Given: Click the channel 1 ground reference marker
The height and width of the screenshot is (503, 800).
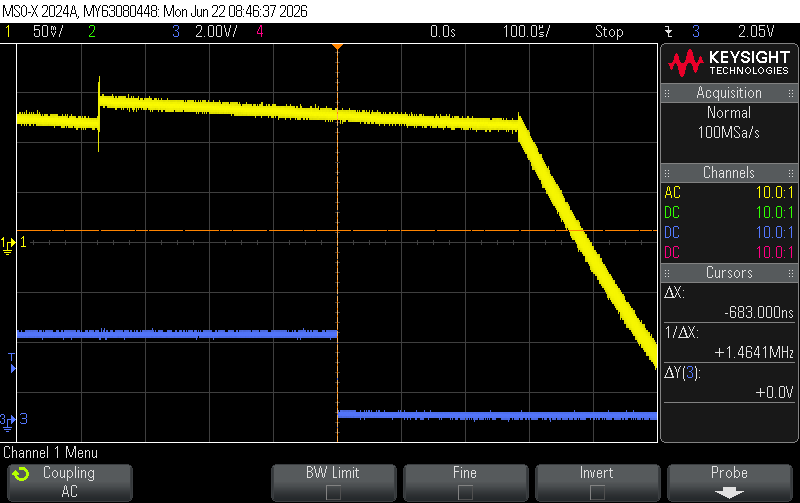Looking at the screenshot, I should [x=9, y=244].
